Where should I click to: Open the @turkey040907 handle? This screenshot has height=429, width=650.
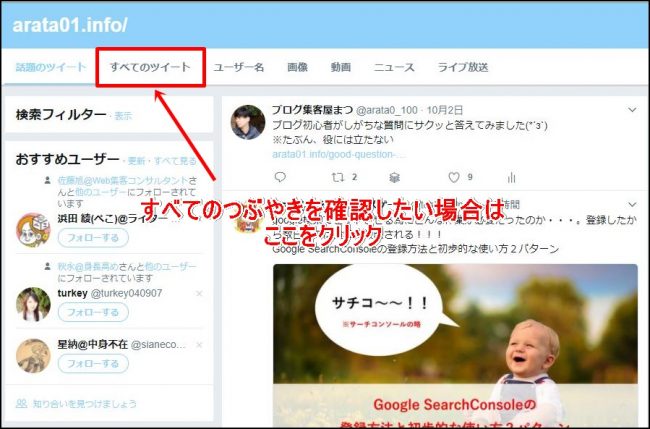[126, 293]
